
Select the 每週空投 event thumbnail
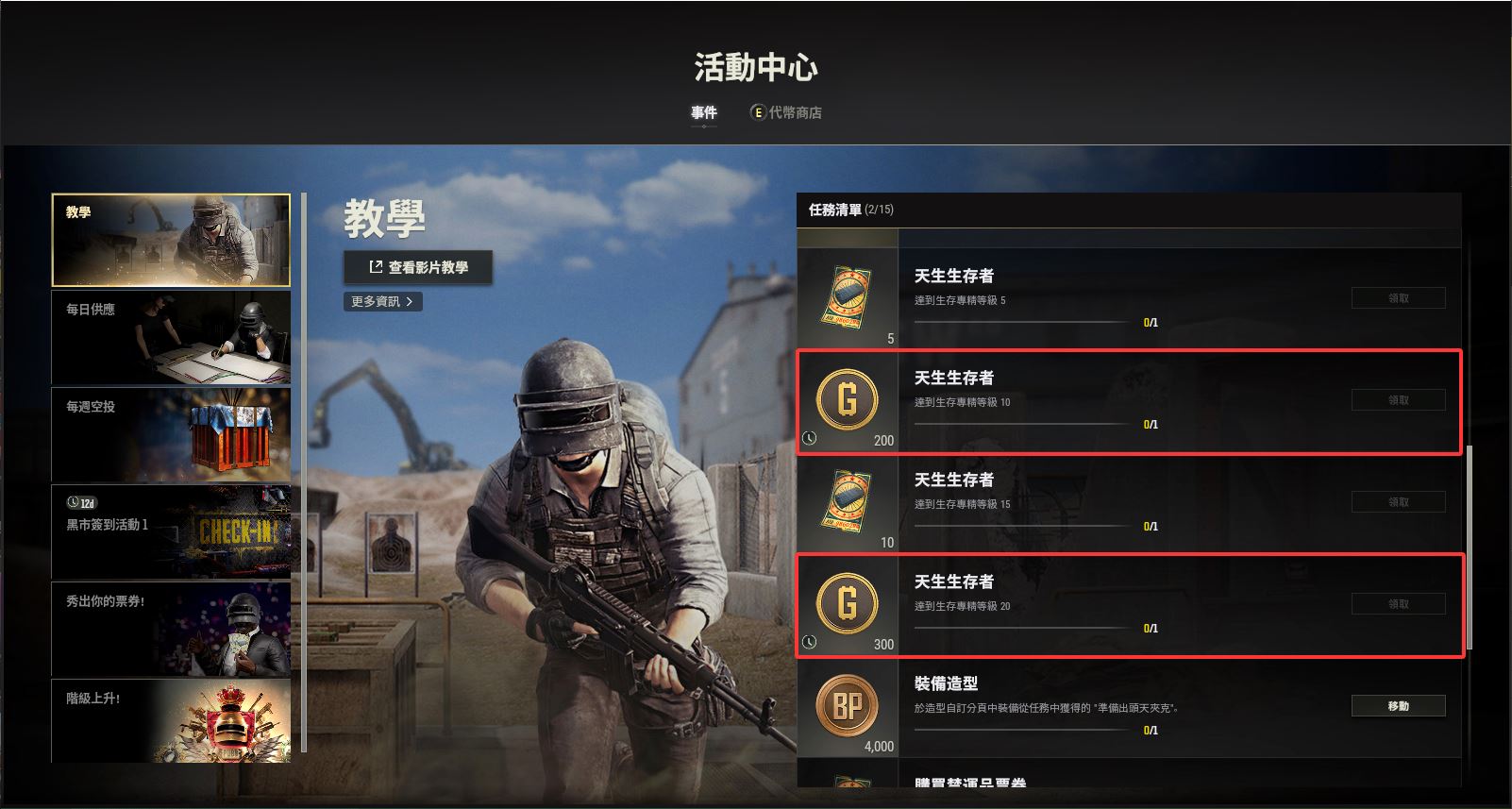pos(171,435)
